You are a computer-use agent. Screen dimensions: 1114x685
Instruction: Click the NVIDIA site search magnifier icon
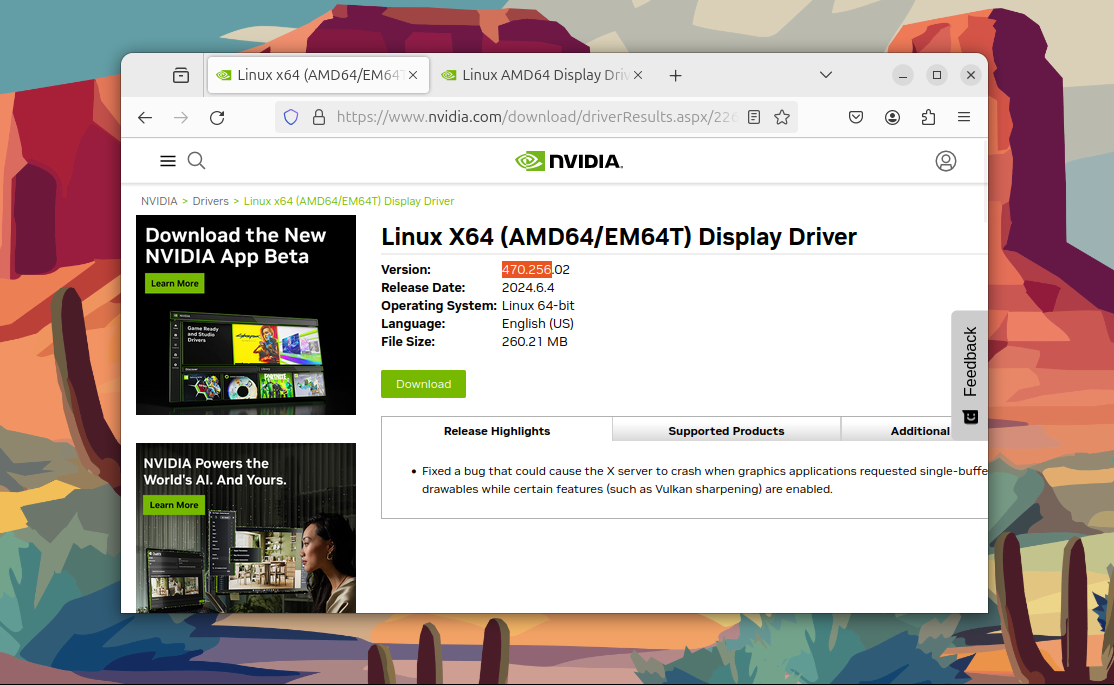pyautogui.click(x=197, y=161)
